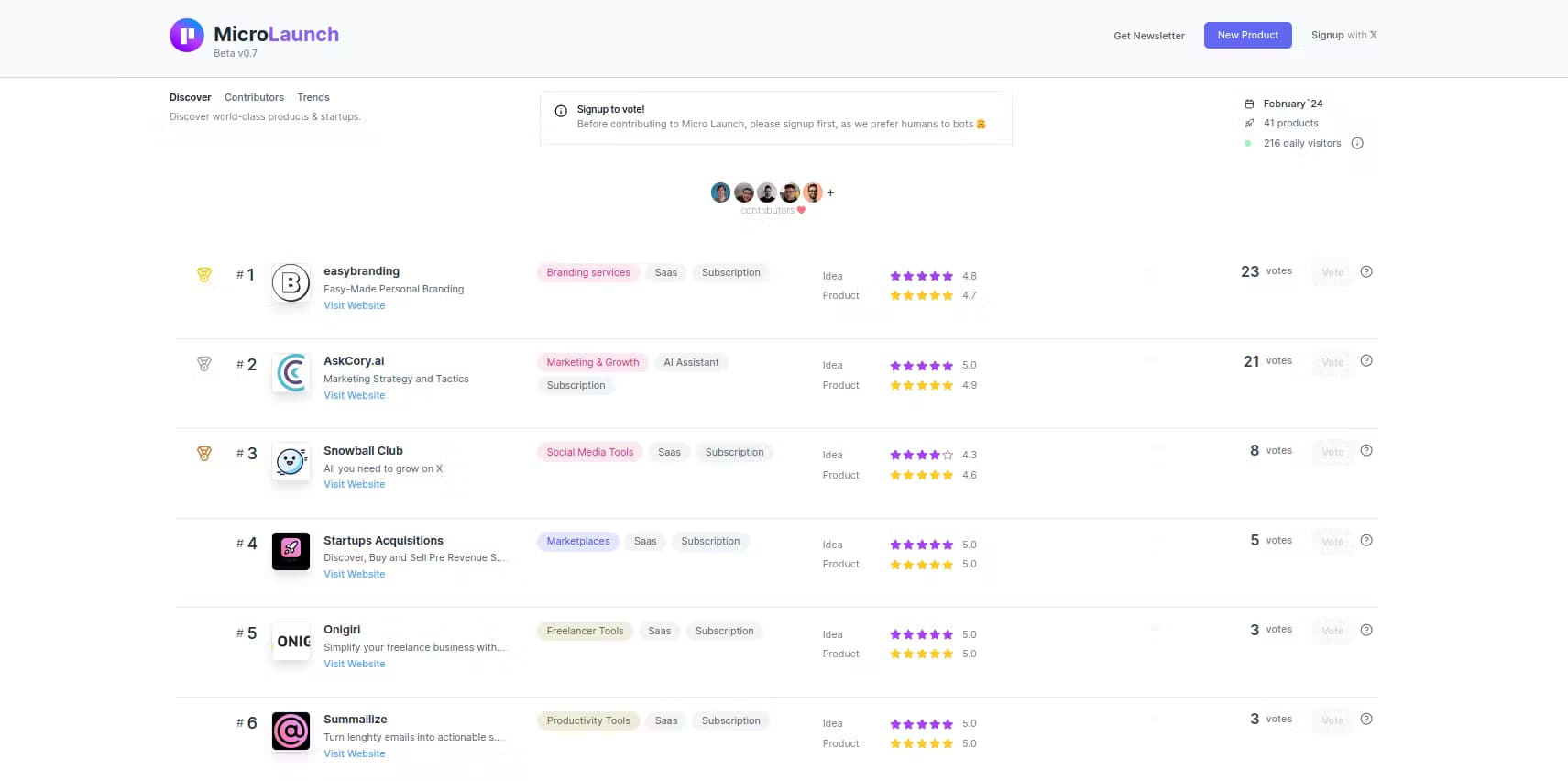Click the MicroLaunch purple logo icon
Viewport: 1568px width, 781px height.
point(187,36)
